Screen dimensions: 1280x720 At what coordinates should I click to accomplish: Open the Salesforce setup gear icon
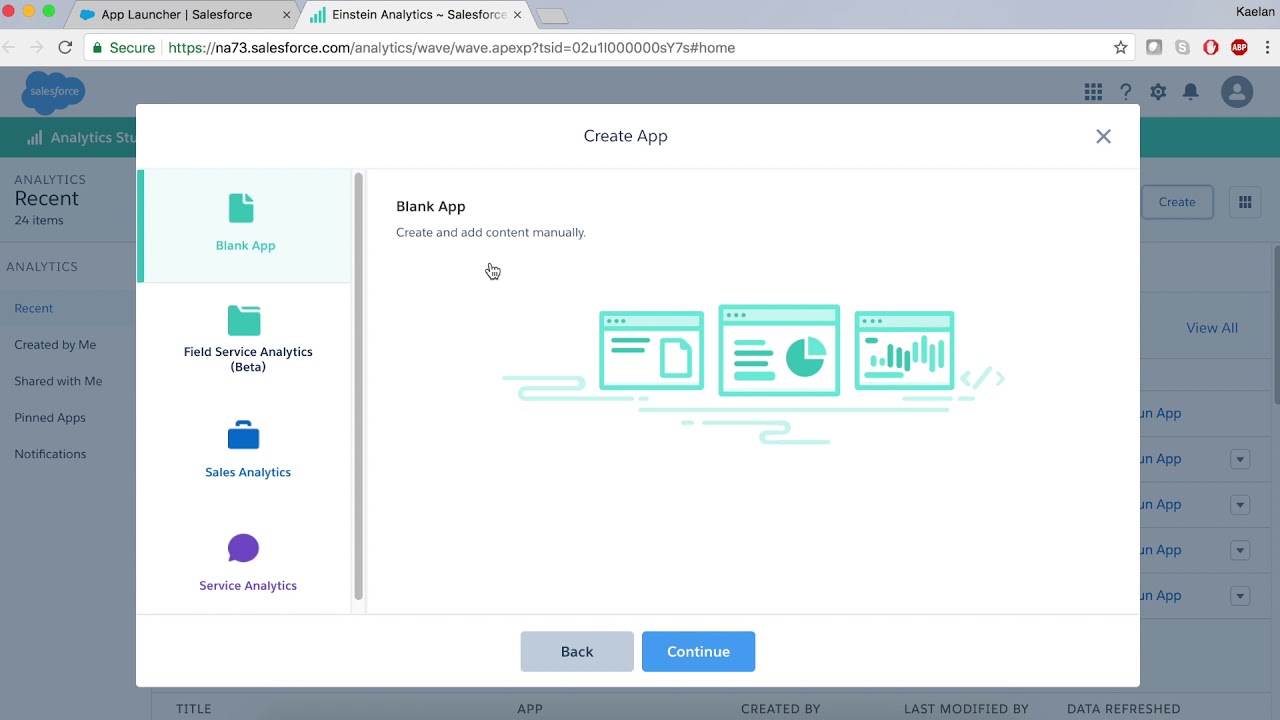click(1158, 92)
